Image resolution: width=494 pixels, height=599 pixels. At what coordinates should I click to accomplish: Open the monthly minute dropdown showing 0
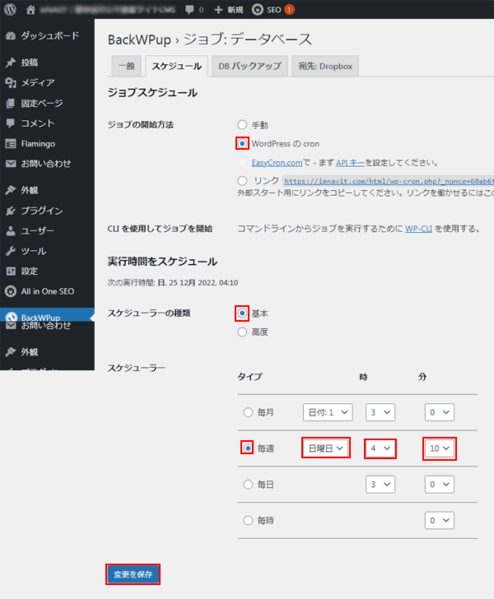tap(439, 412)
